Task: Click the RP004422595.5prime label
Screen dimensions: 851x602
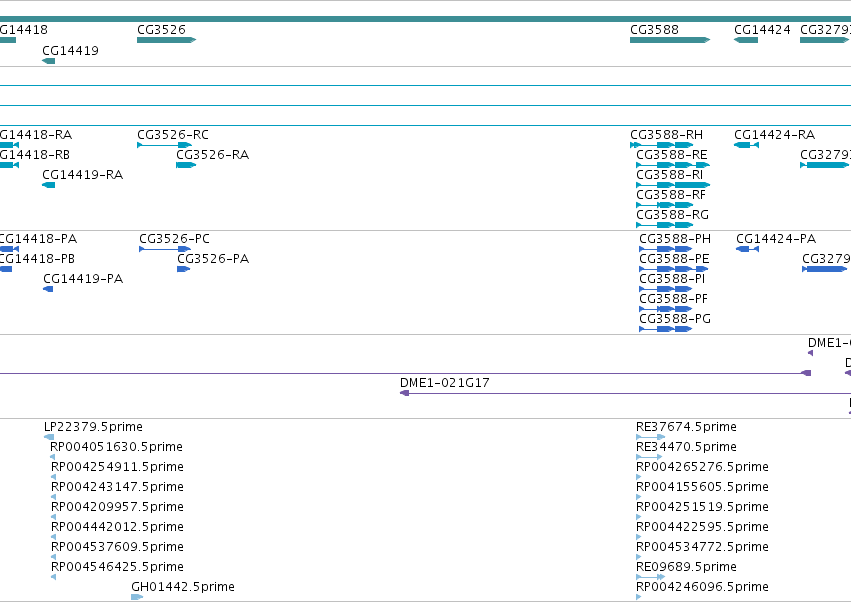Action: (702, 527)
